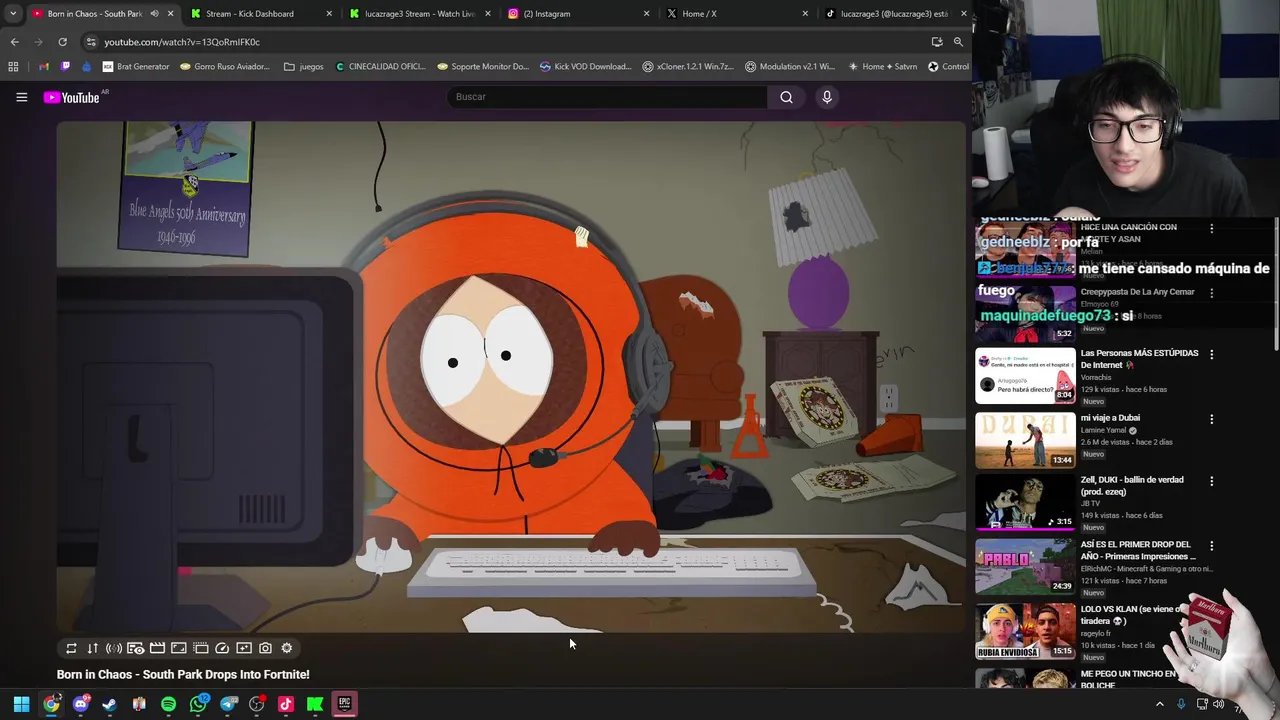This screenshot has width=1280, height=720.
Task: Switch to the Instagram tab
Action: (578, 14)
